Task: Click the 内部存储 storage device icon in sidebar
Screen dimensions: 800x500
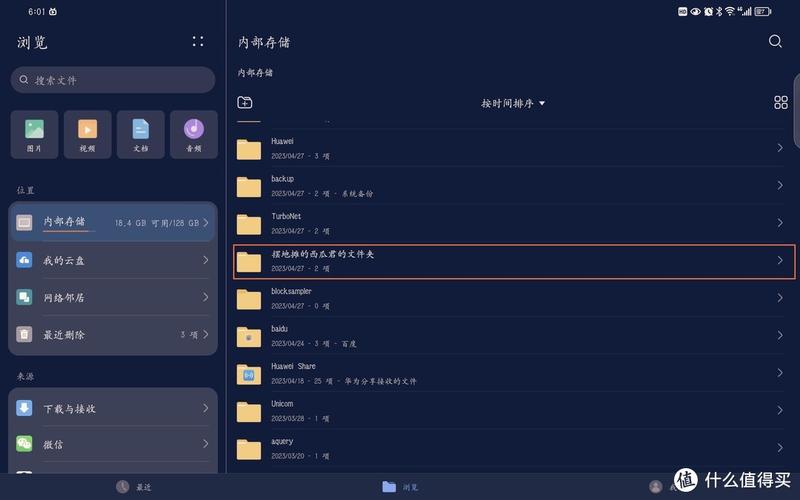Action: [24, 222]
